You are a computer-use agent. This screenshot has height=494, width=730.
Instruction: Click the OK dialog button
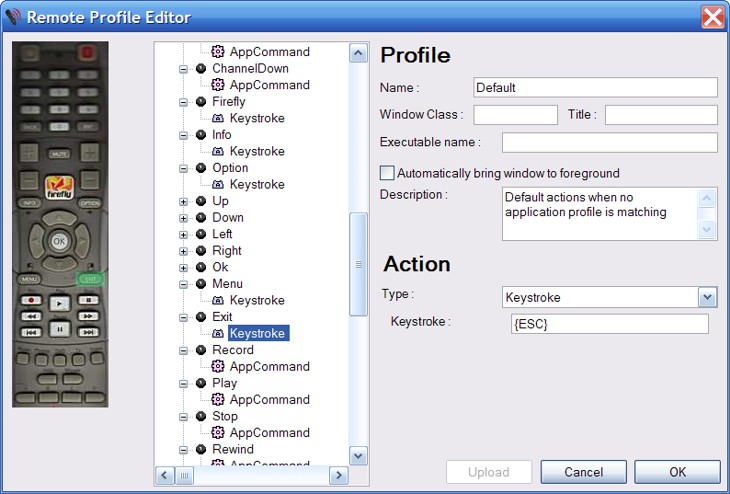click(x=677, y=472)
